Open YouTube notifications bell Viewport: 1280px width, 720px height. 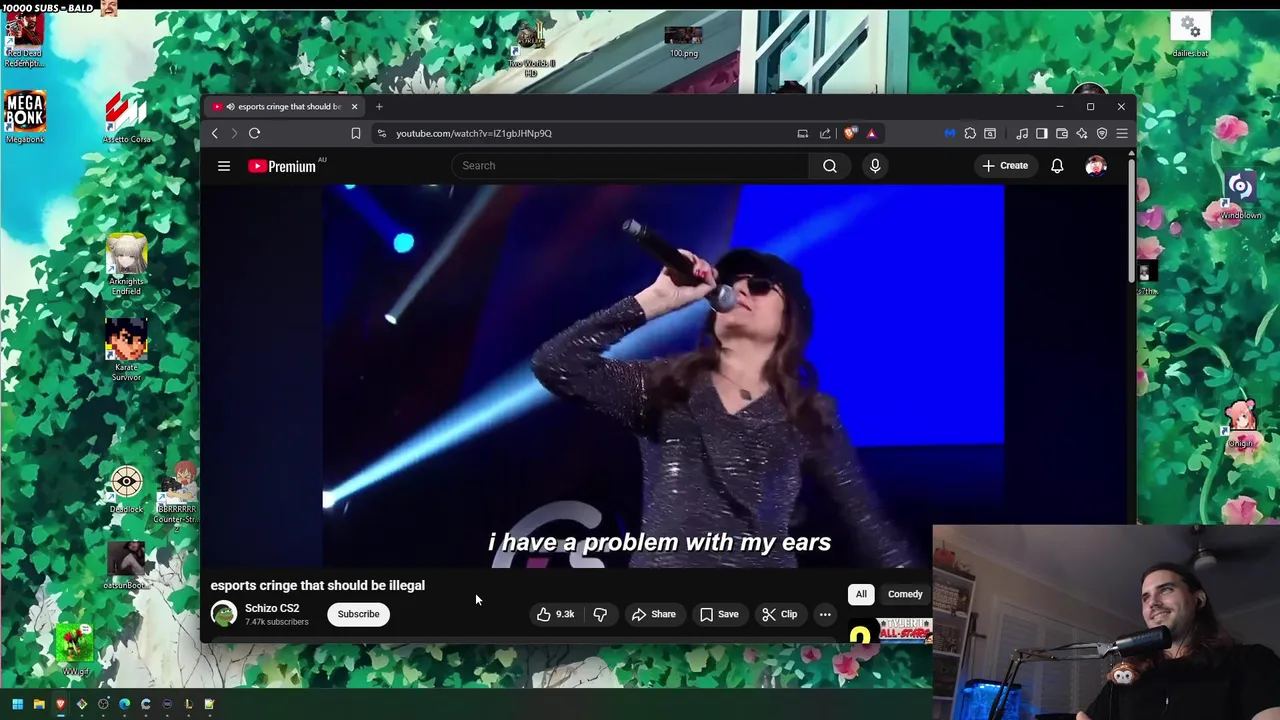coord(1057,166)
